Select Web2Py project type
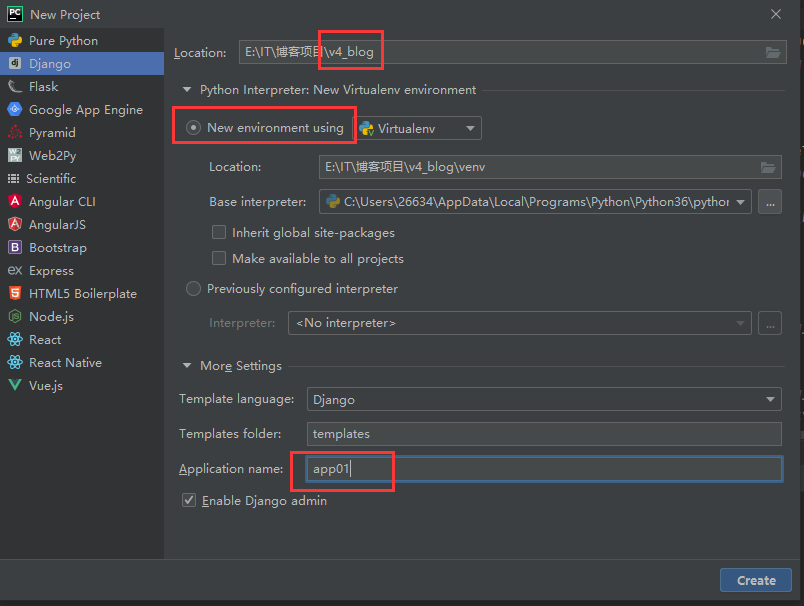This screenshot has height=606, width=804. point(82,155)
